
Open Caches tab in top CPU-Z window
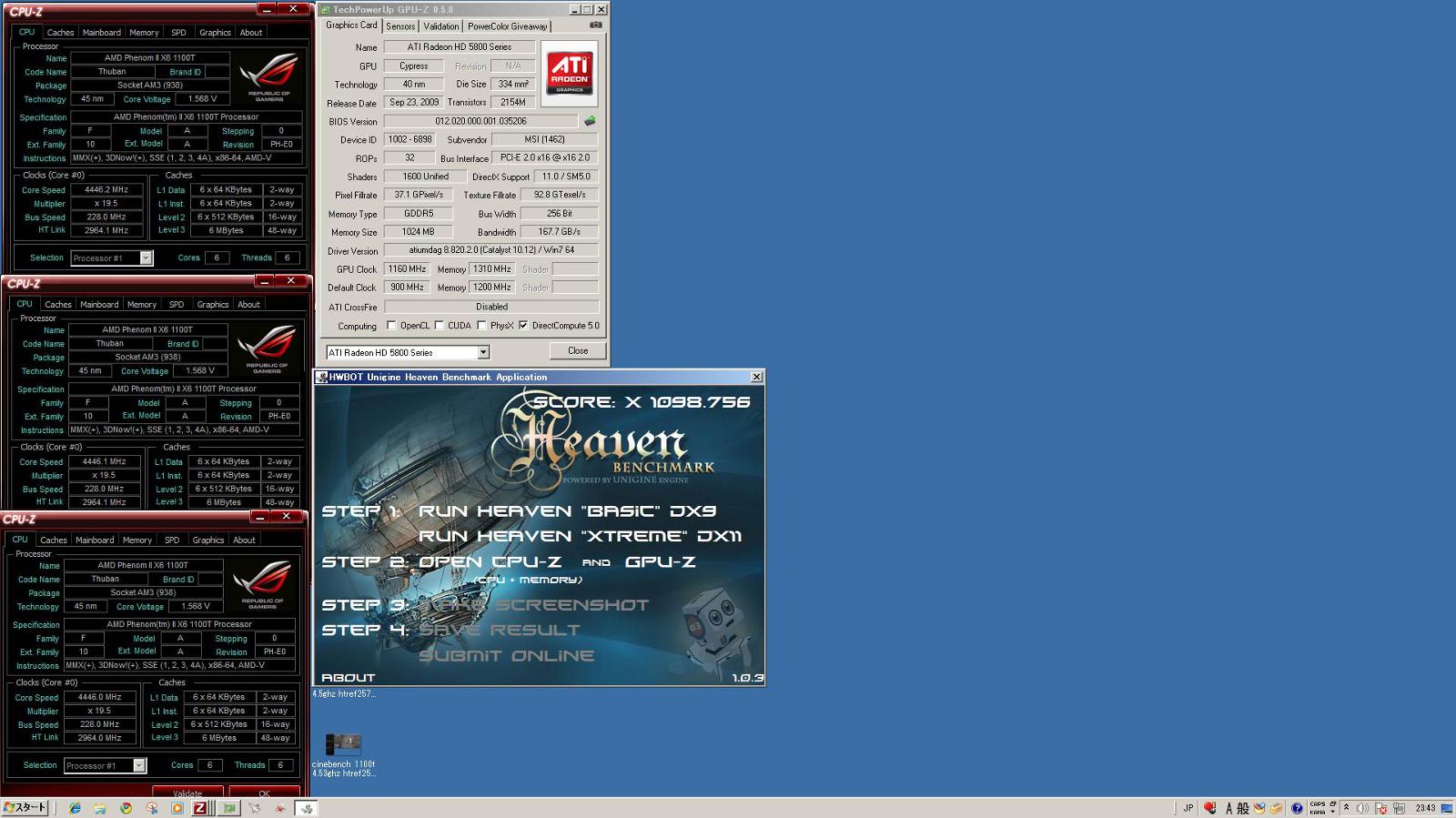click(60, 32)
